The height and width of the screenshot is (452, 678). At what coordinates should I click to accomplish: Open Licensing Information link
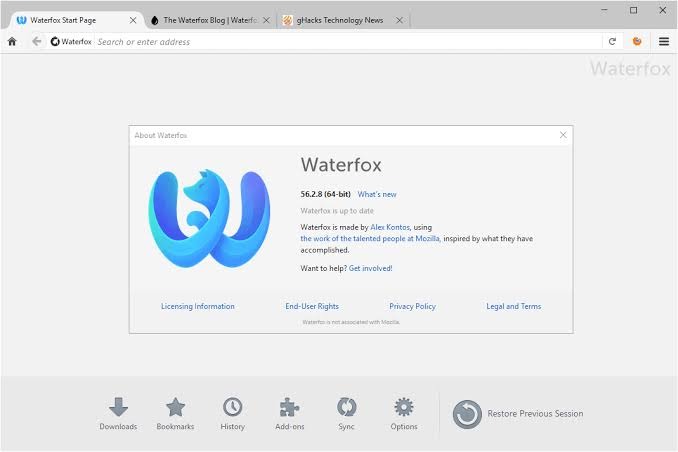point(198,306)
